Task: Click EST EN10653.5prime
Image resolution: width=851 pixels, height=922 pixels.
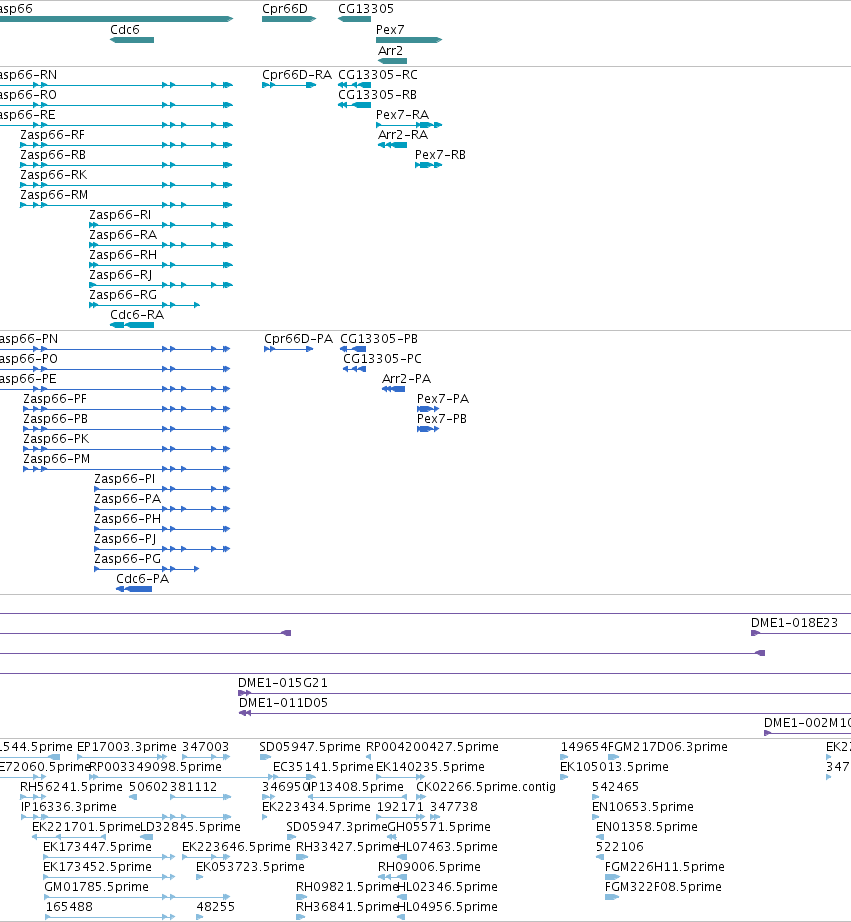Action: (643, 807)
